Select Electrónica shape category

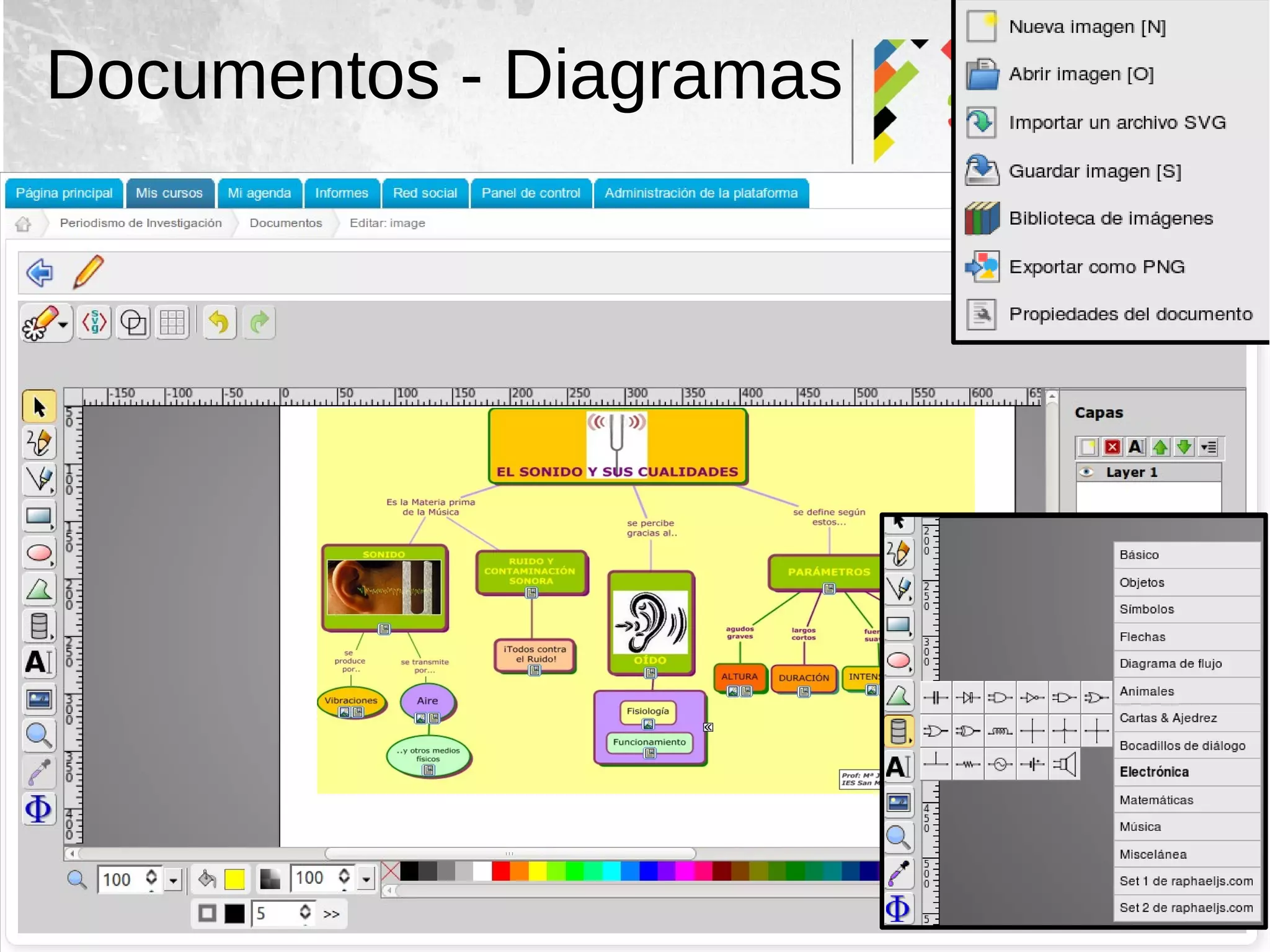[x=1187, y=772]
